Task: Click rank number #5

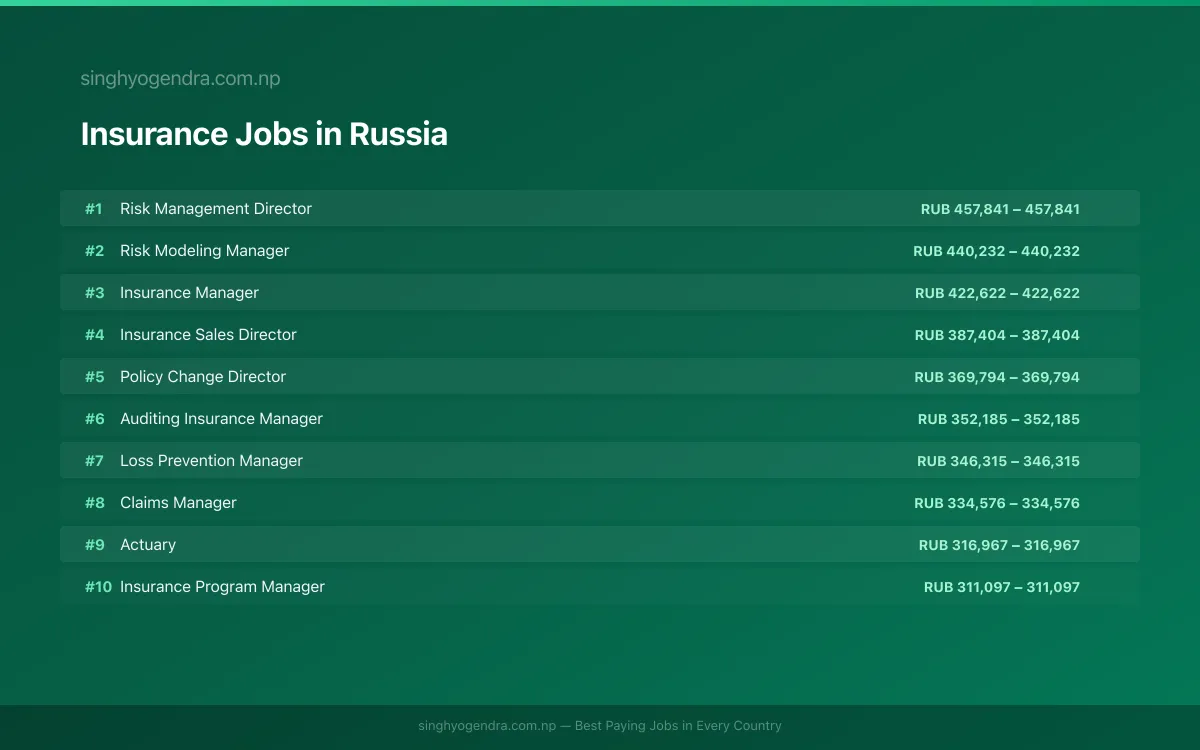Action: pyautogui.click(x=94, y=377)
